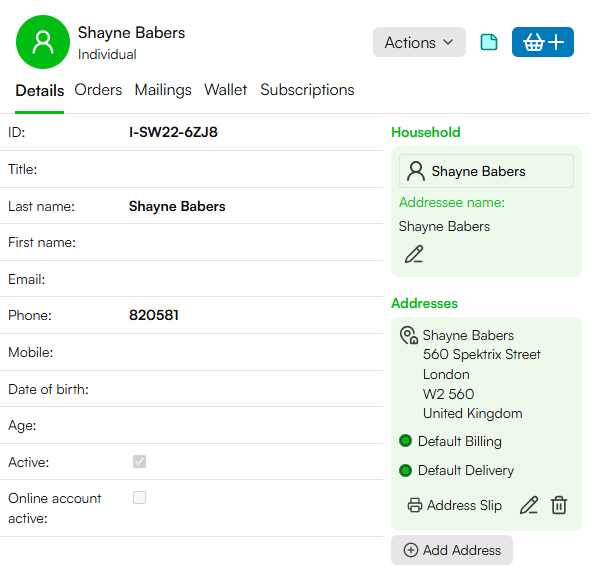Click the household member person icon
Viewport: 599px width, 567px height.
416,171
